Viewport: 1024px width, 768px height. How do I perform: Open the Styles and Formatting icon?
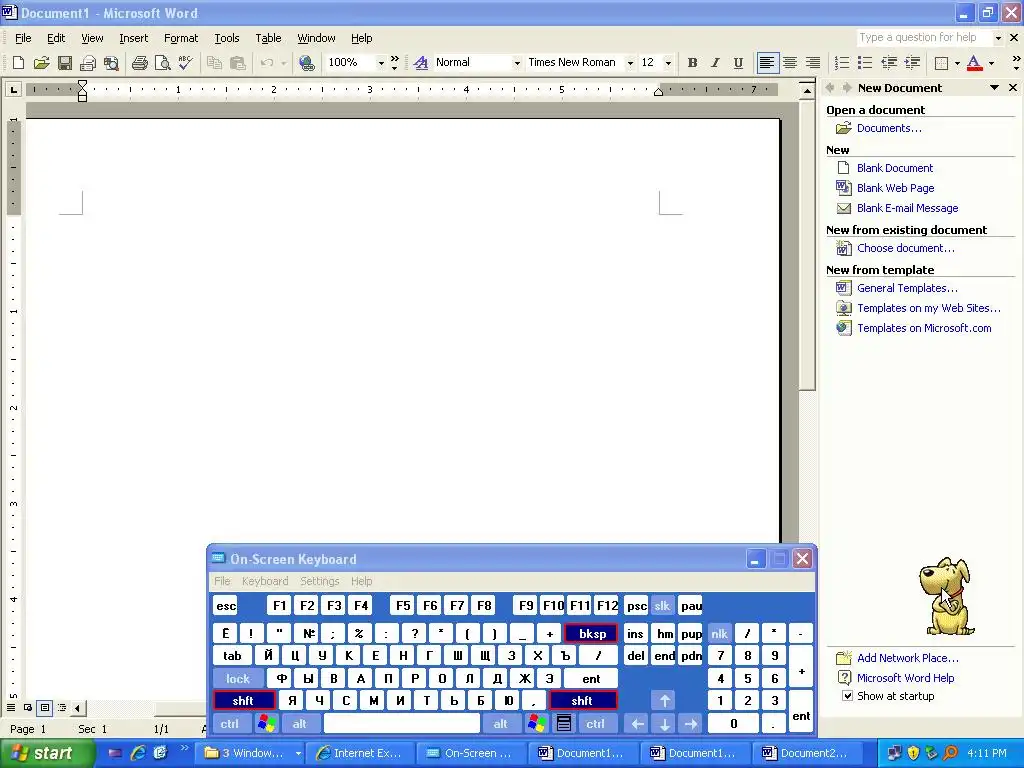421,63
